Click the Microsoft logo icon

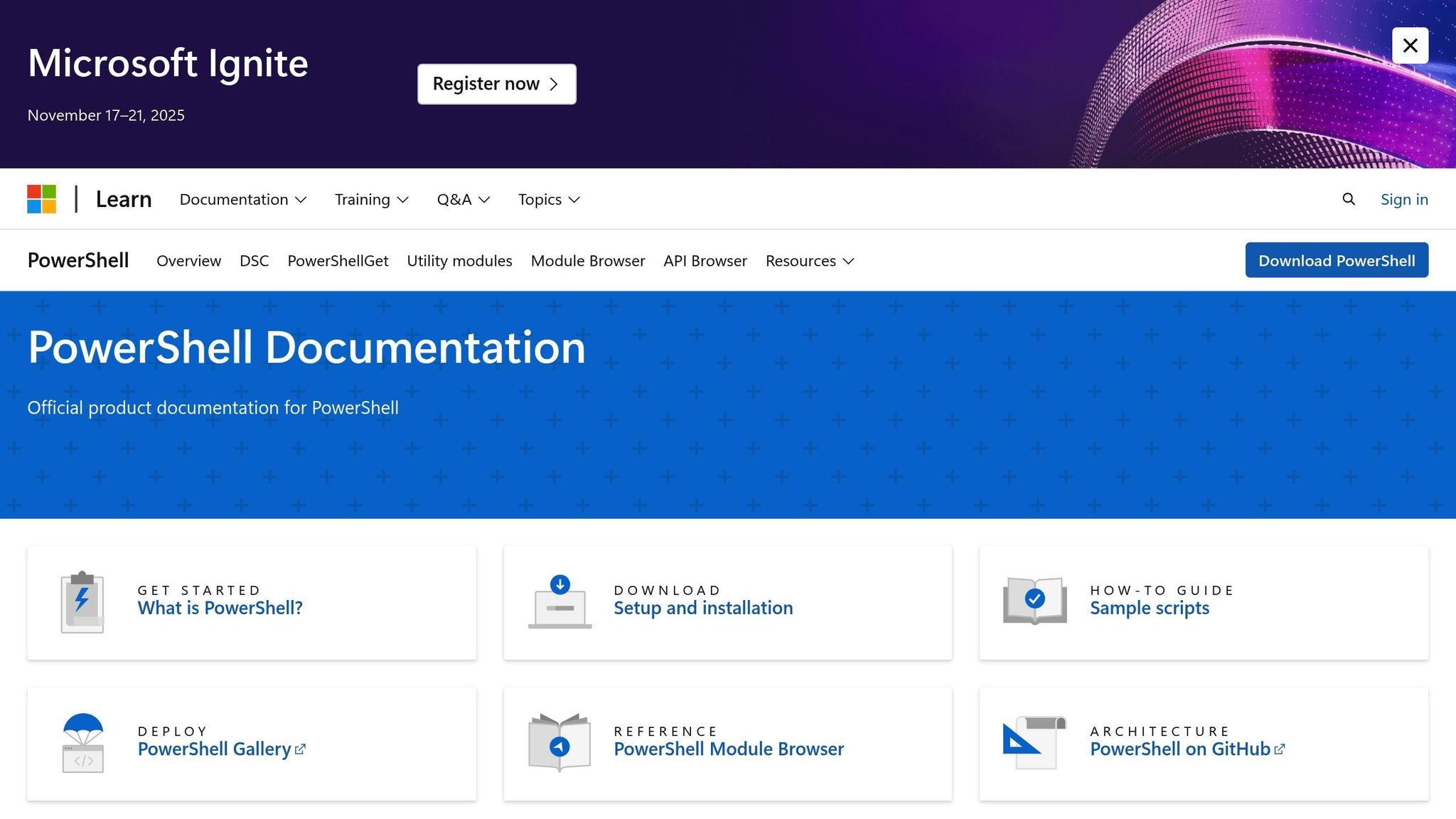pyautogui.click(x=41, y=199)
